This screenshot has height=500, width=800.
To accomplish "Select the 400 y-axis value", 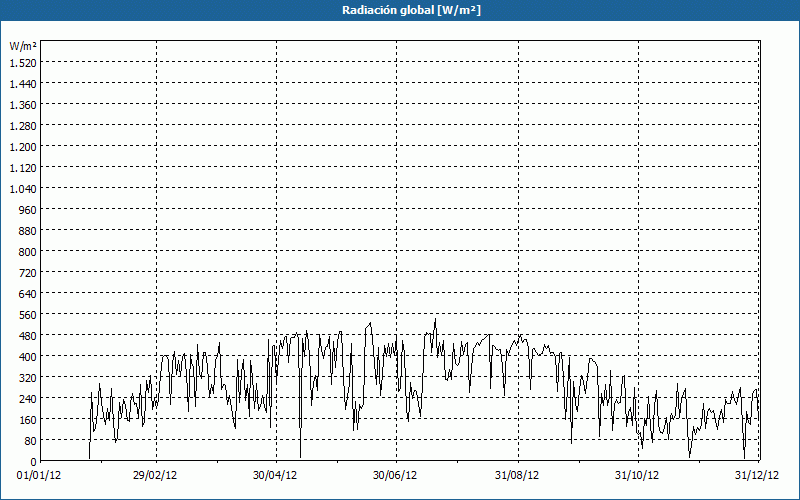I will (28, 357).
